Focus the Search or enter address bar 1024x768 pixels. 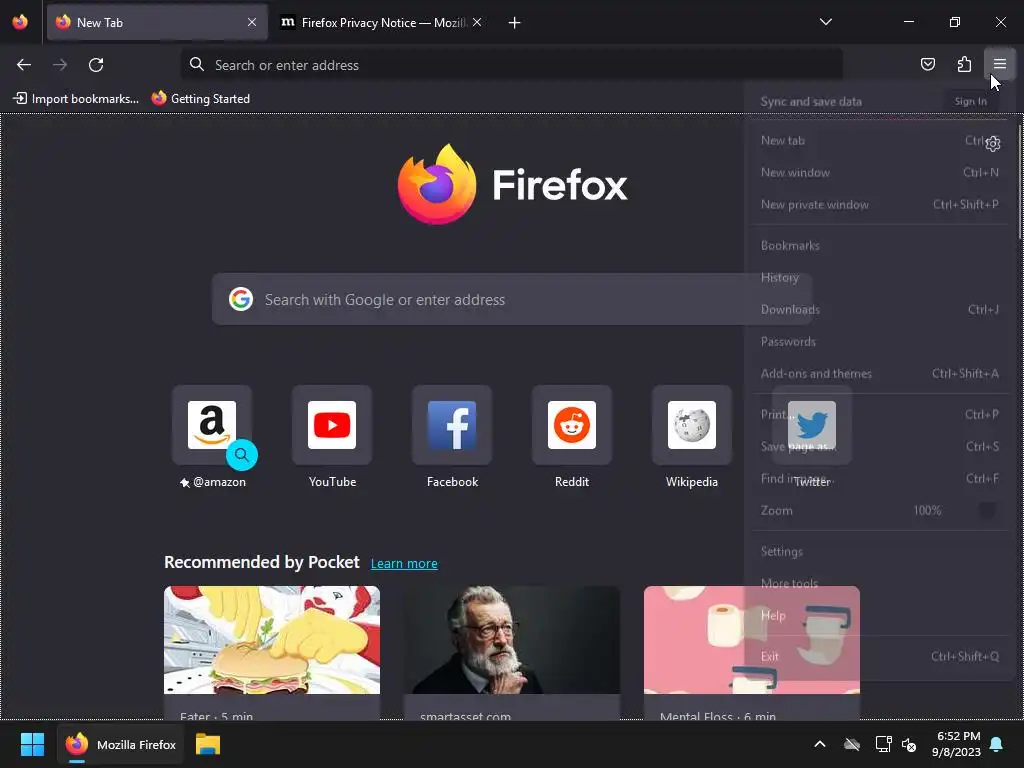[x=511, y=65]
